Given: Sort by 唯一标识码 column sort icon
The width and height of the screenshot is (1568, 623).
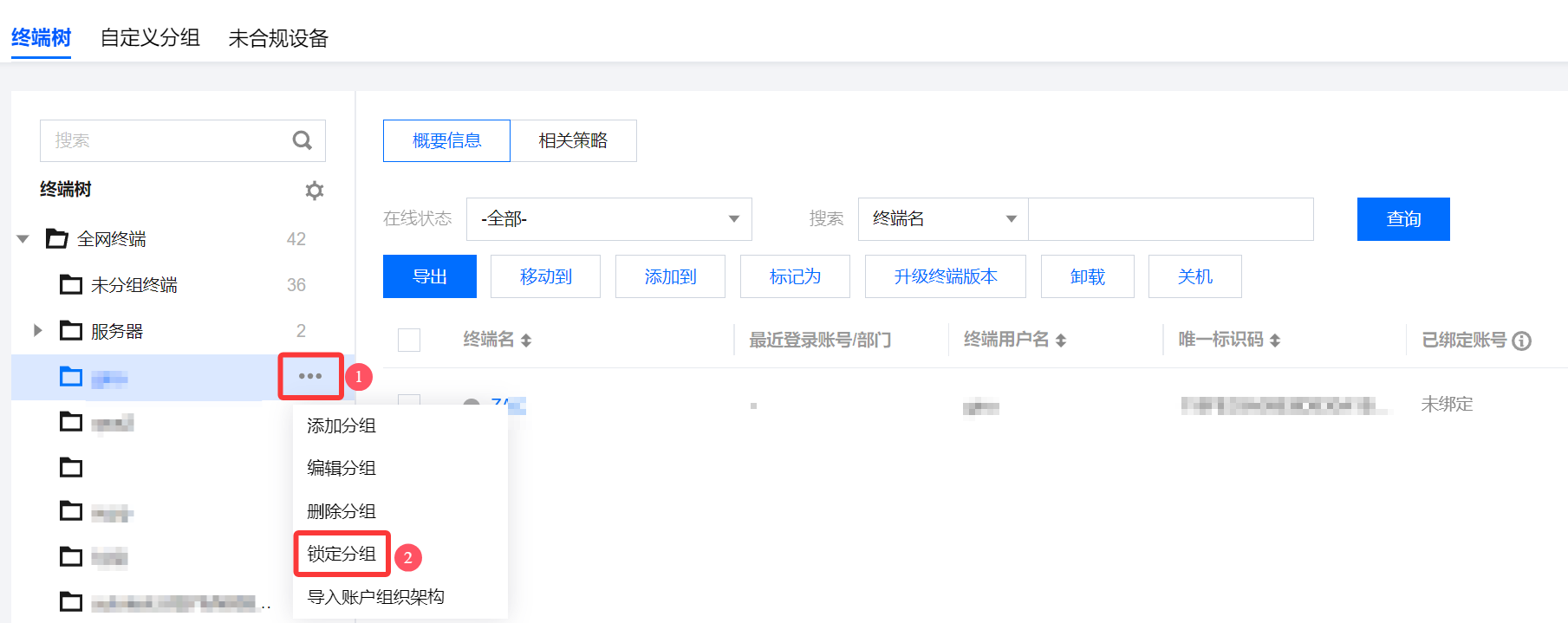Looking at the screenshot, I should click(x=1275, y=341).
